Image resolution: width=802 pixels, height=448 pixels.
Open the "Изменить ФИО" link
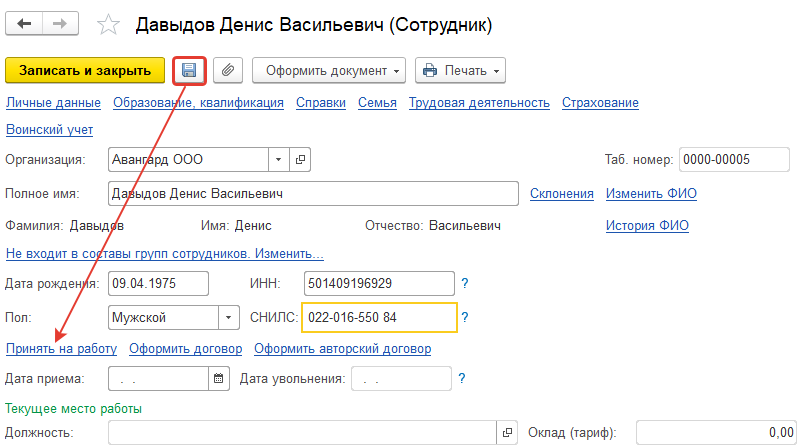[x=651, y=193]
